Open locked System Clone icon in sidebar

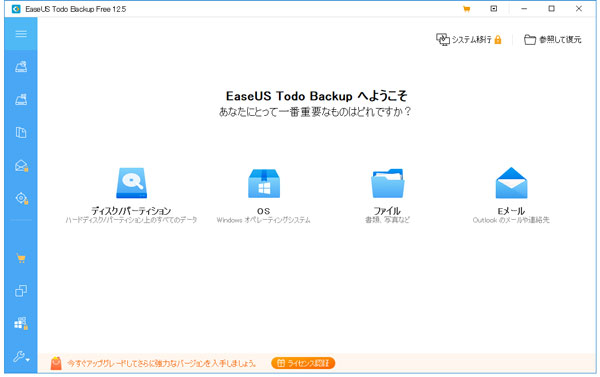point(21,323)
